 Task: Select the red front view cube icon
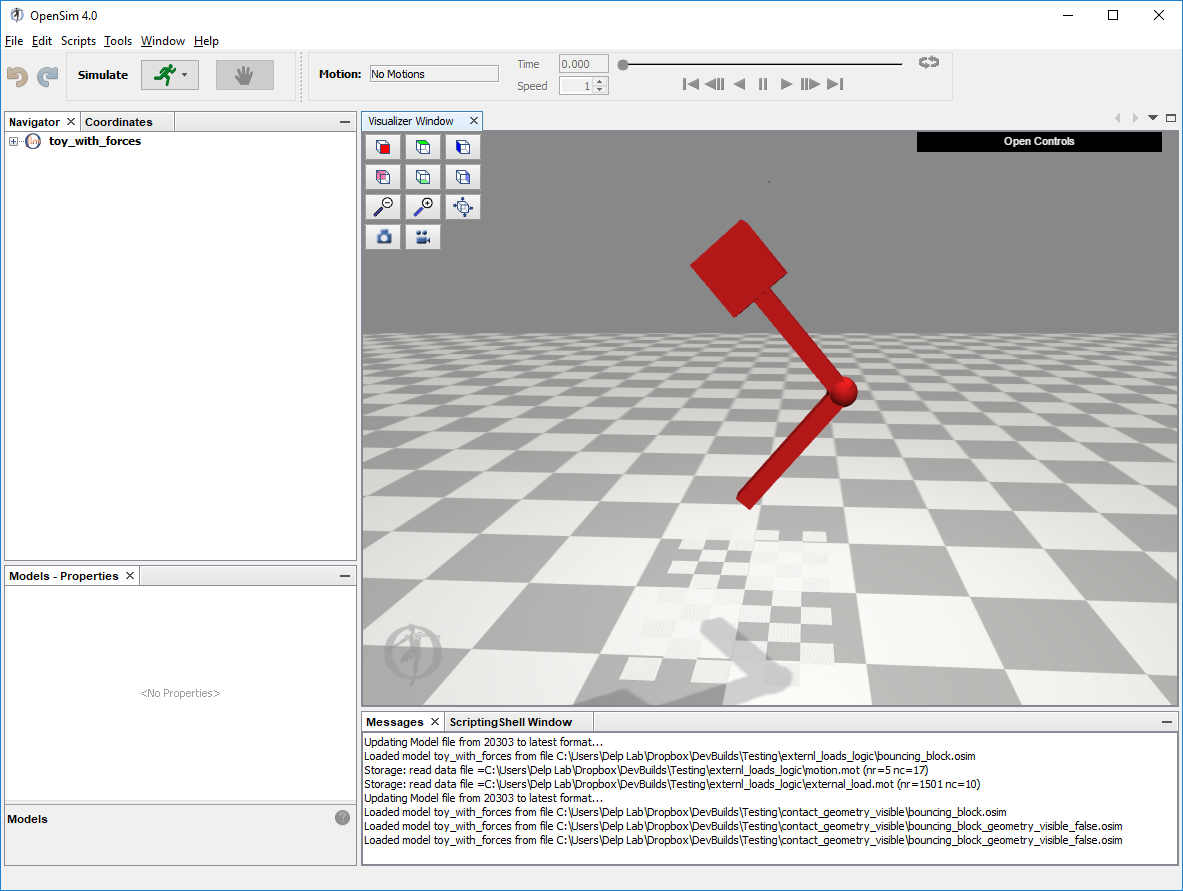383,147
